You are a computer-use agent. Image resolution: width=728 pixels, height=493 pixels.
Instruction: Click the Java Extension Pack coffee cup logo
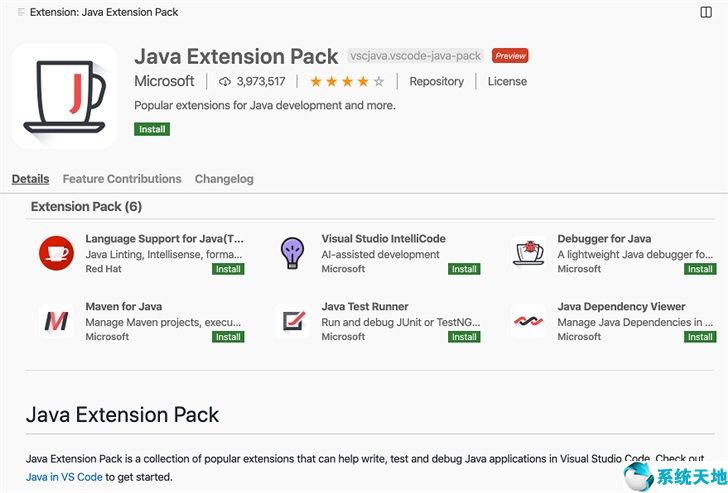pos(65,96)
